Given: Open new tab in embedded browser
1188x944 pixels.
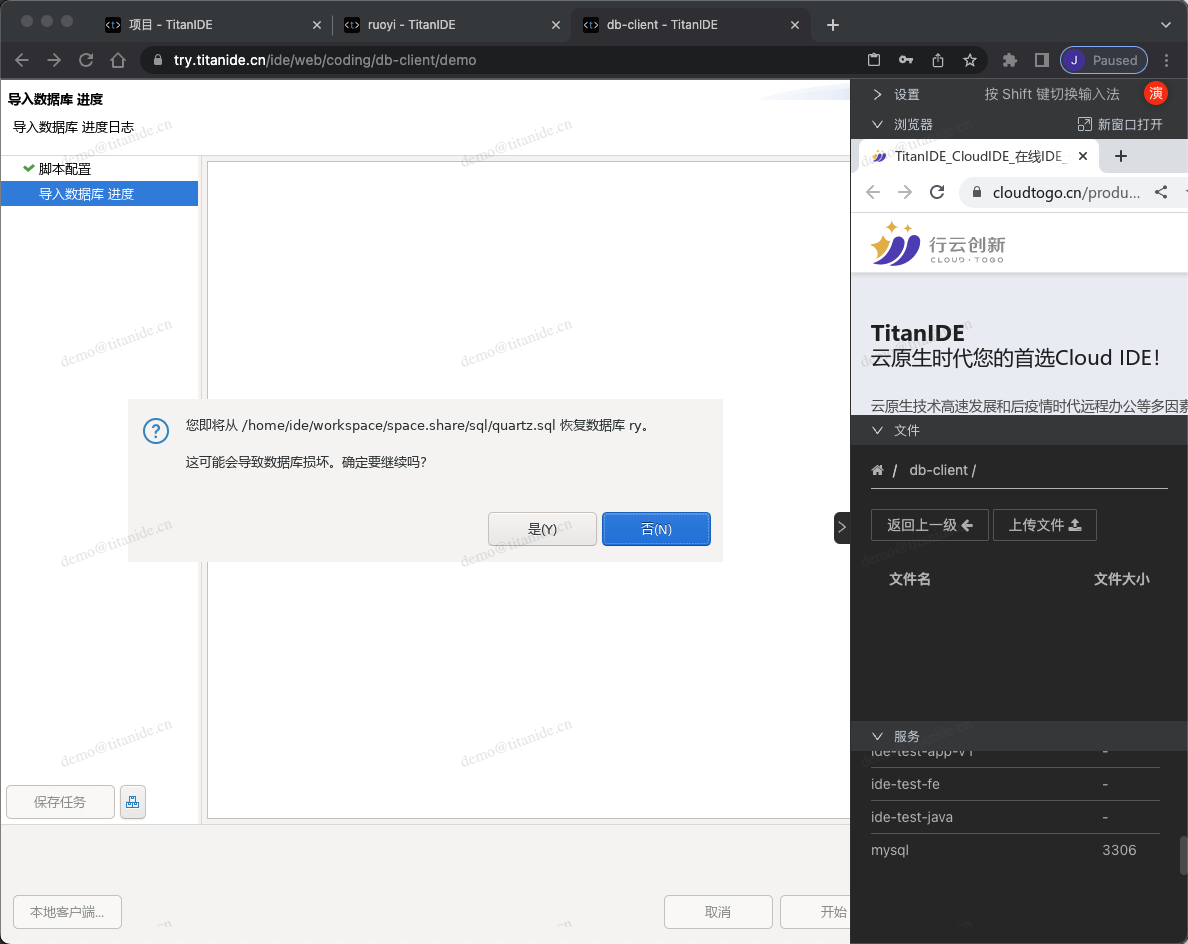Looking at the screenshot, I should [x=1121, y=156].
